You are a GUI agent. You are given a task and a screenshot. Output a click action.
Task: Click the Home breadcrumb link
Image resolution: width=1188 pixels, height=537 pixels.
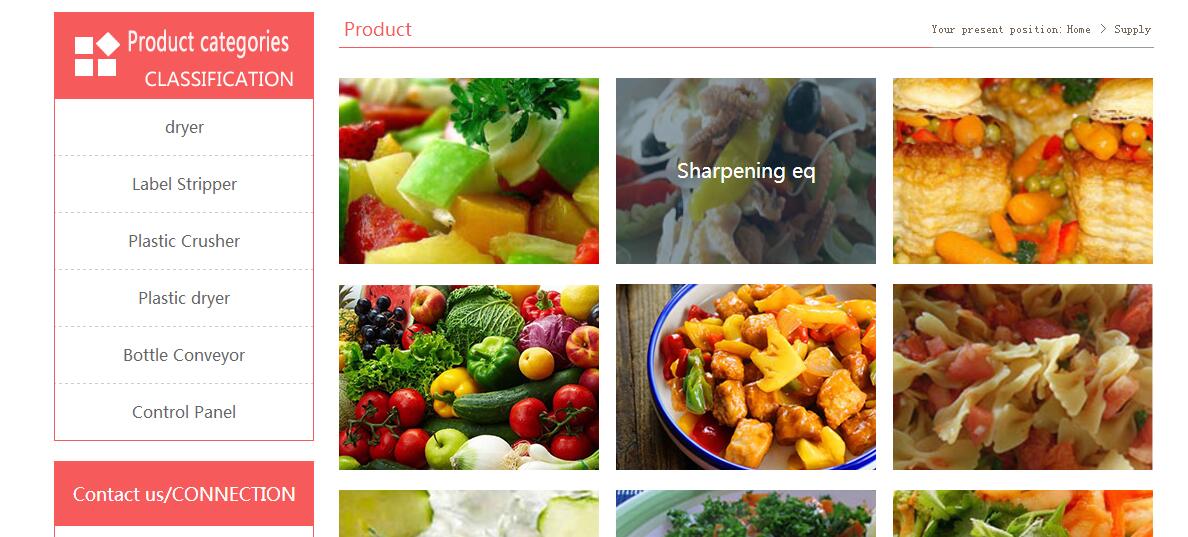1078,30
